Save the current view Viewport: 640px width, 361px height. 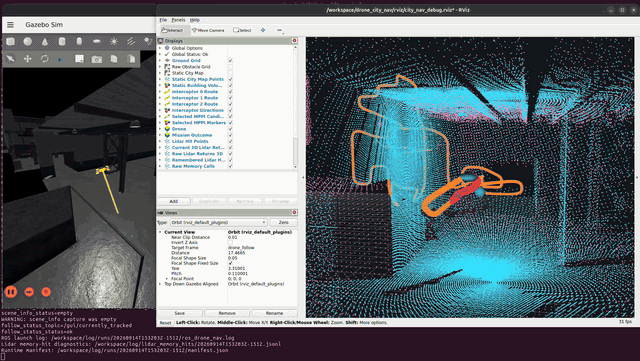[180, 313]
